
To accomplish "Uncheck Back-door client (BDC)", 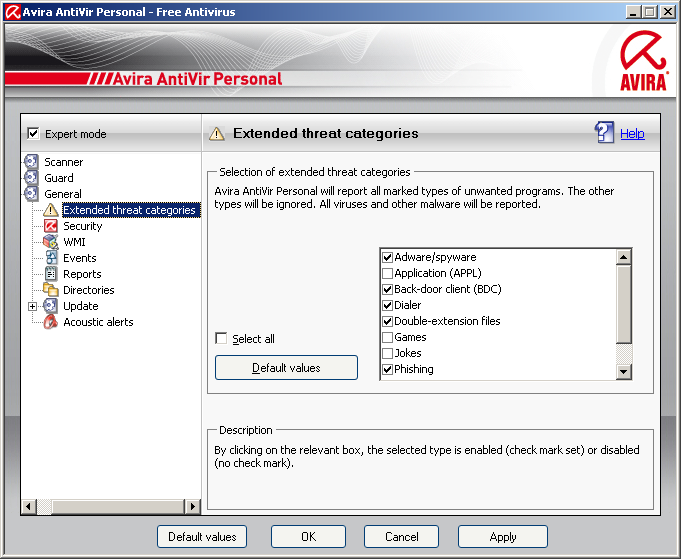I will pos(387,289).
